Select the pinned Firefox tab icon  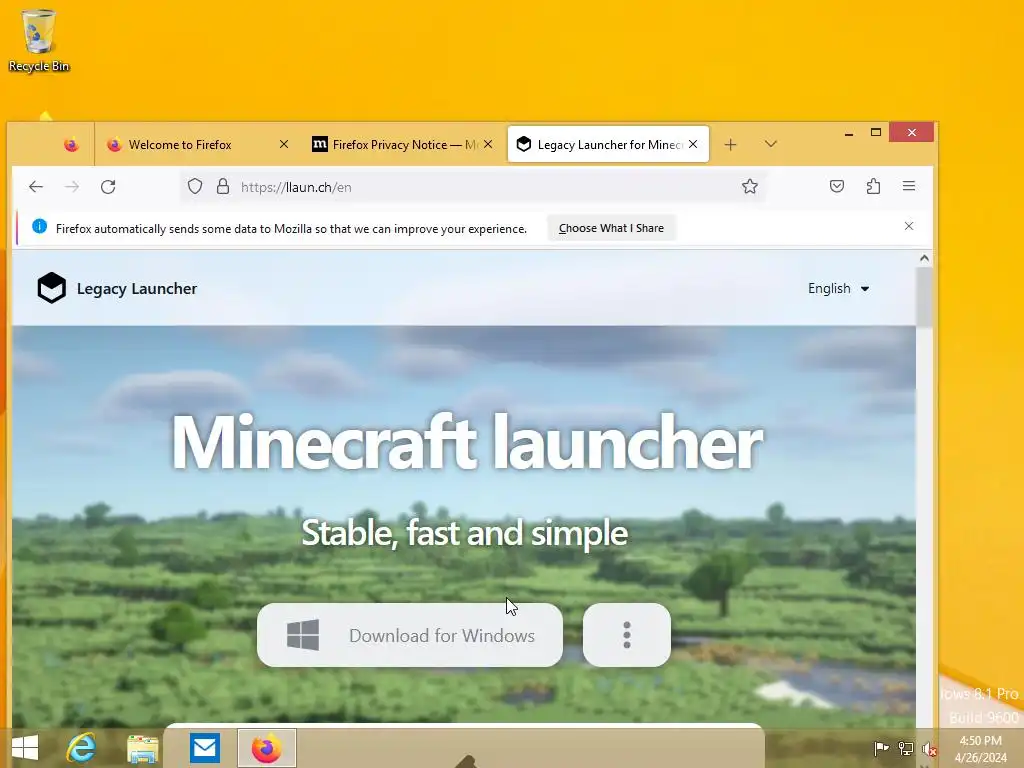[x=71, y=144]
